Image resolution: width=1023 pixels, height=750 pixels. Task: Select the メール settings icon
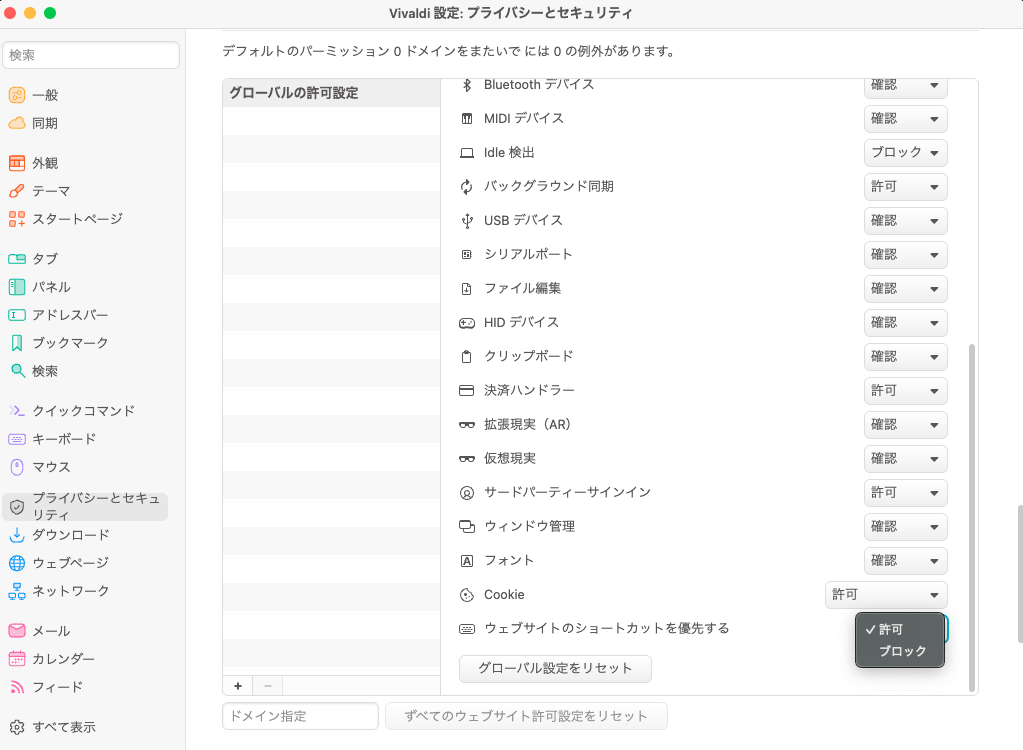(x=17, y=630)
